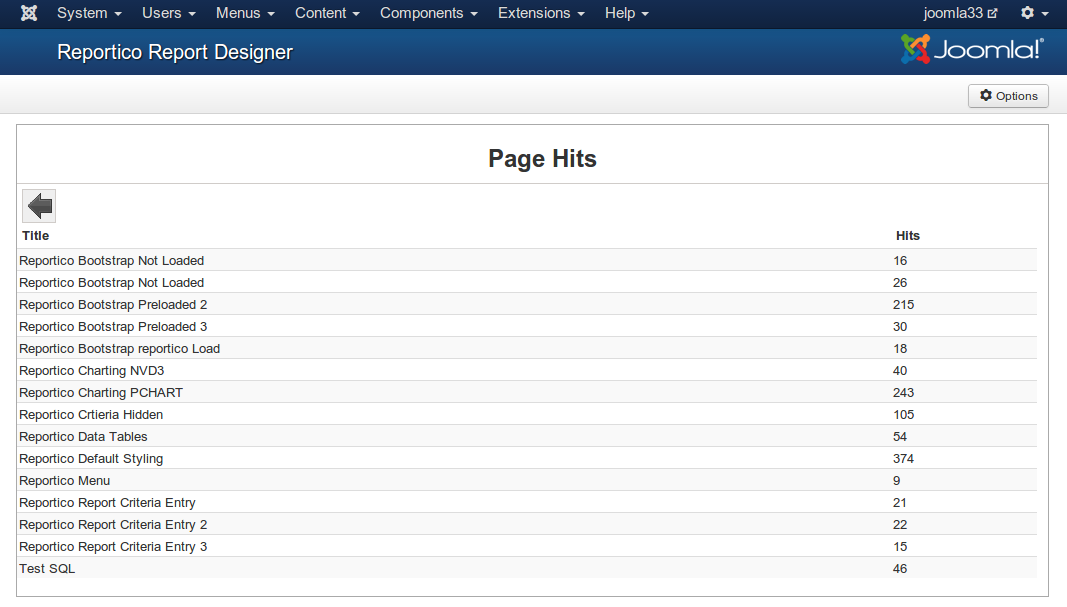Click the hits value 54
The image size is (1067, 607).
(900, 436)
